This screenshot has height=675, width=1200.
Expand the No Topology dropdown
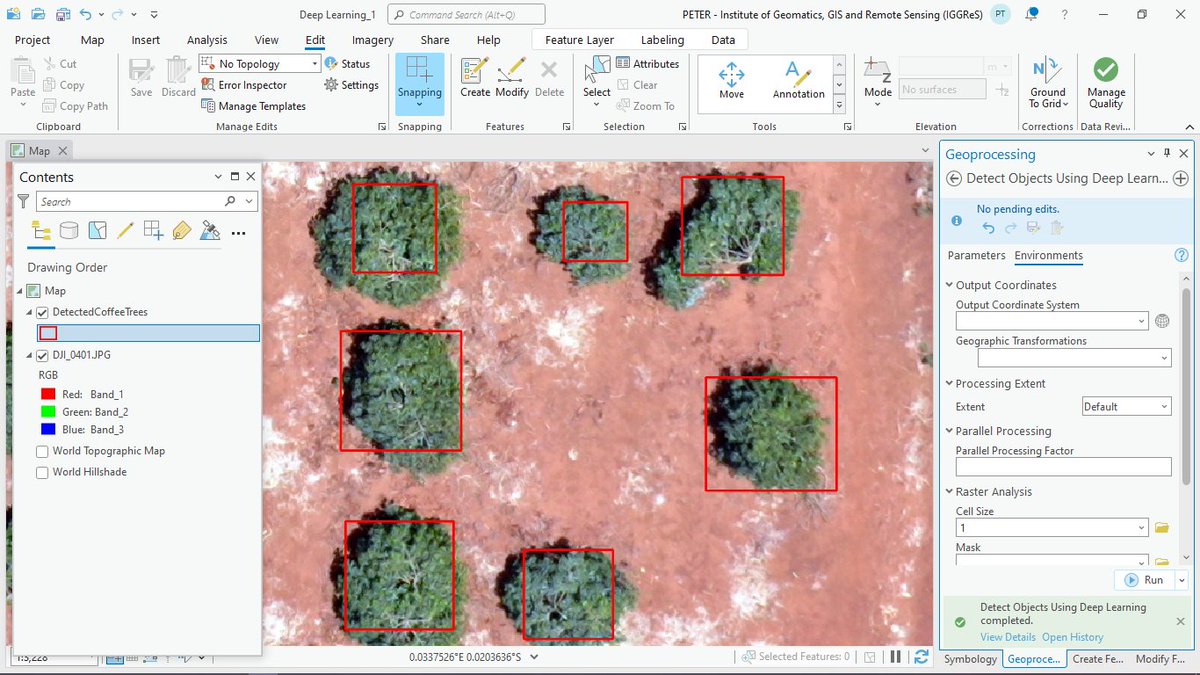point(318,63)
